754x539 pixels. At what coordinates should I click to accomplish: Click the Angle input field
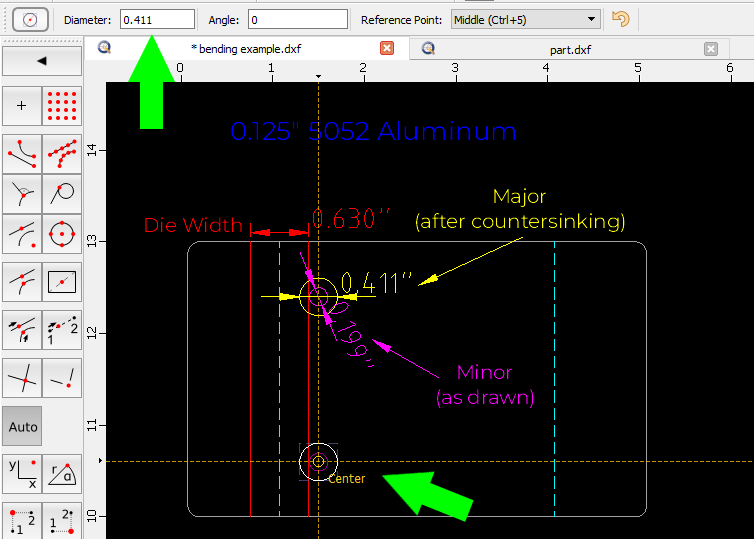296,19
